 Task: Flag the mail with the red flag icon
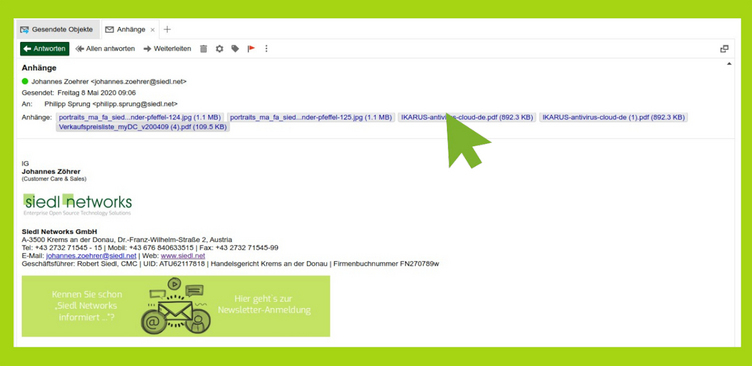251,48
